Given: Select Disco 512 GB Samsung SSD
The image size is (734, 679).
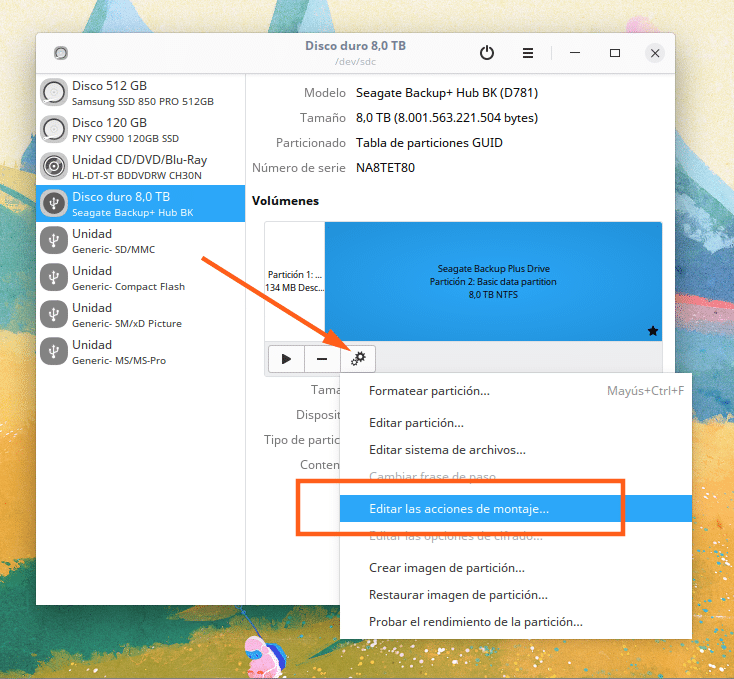Looking at the screenshot, I should click(x=140, y=93).
